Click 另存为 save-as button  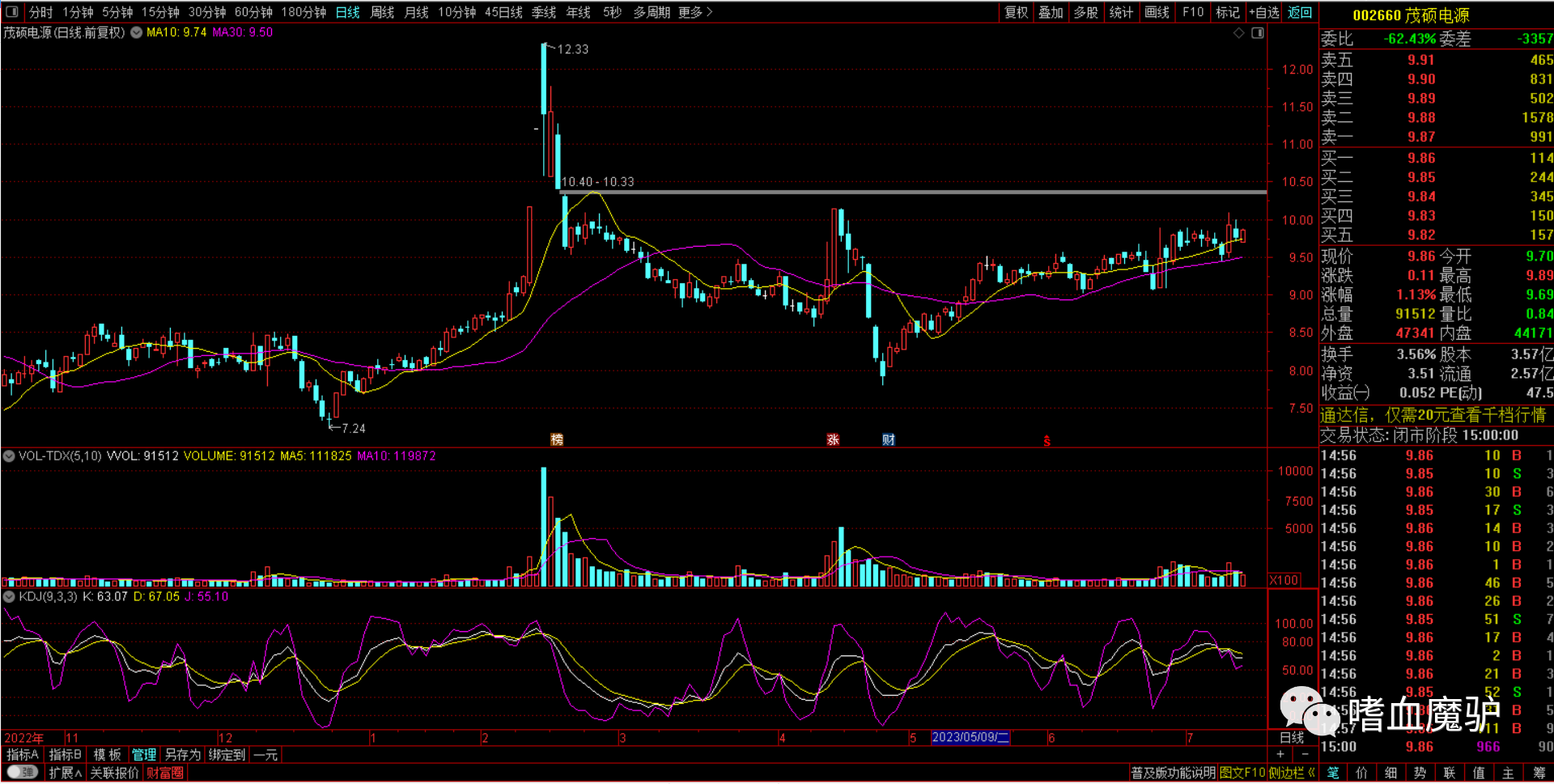182,754
